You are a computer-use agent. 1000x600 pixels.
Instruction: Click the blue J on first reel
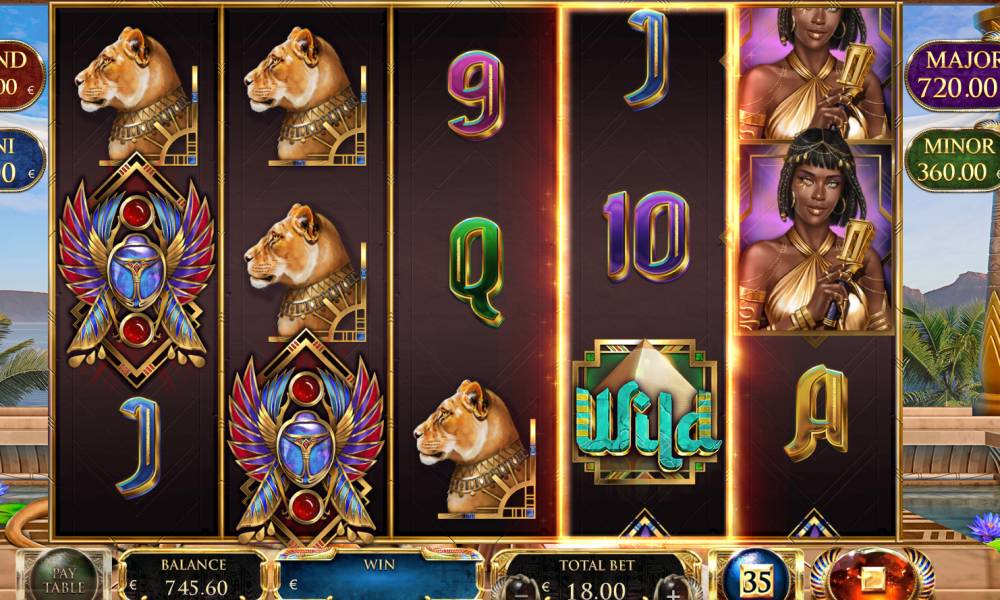click(138, 446)
